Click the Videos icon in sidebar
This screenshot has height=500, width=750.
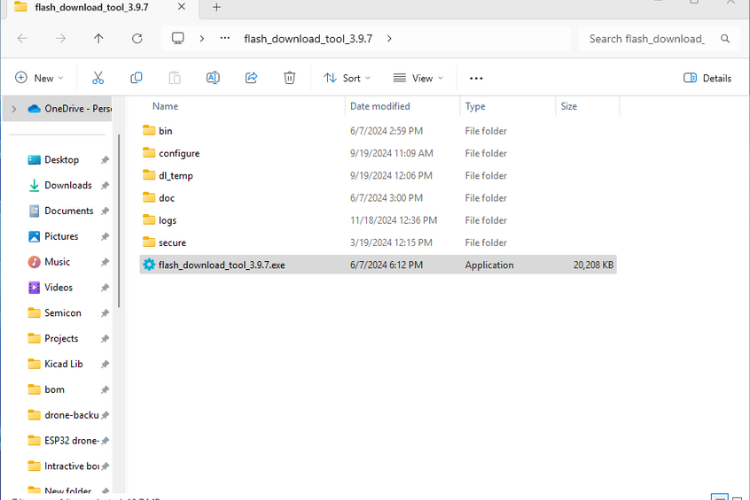click(x=34, y=288)
